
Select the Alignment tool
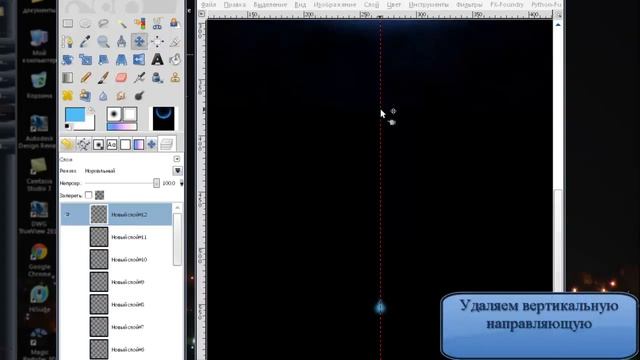click(158, 41)
